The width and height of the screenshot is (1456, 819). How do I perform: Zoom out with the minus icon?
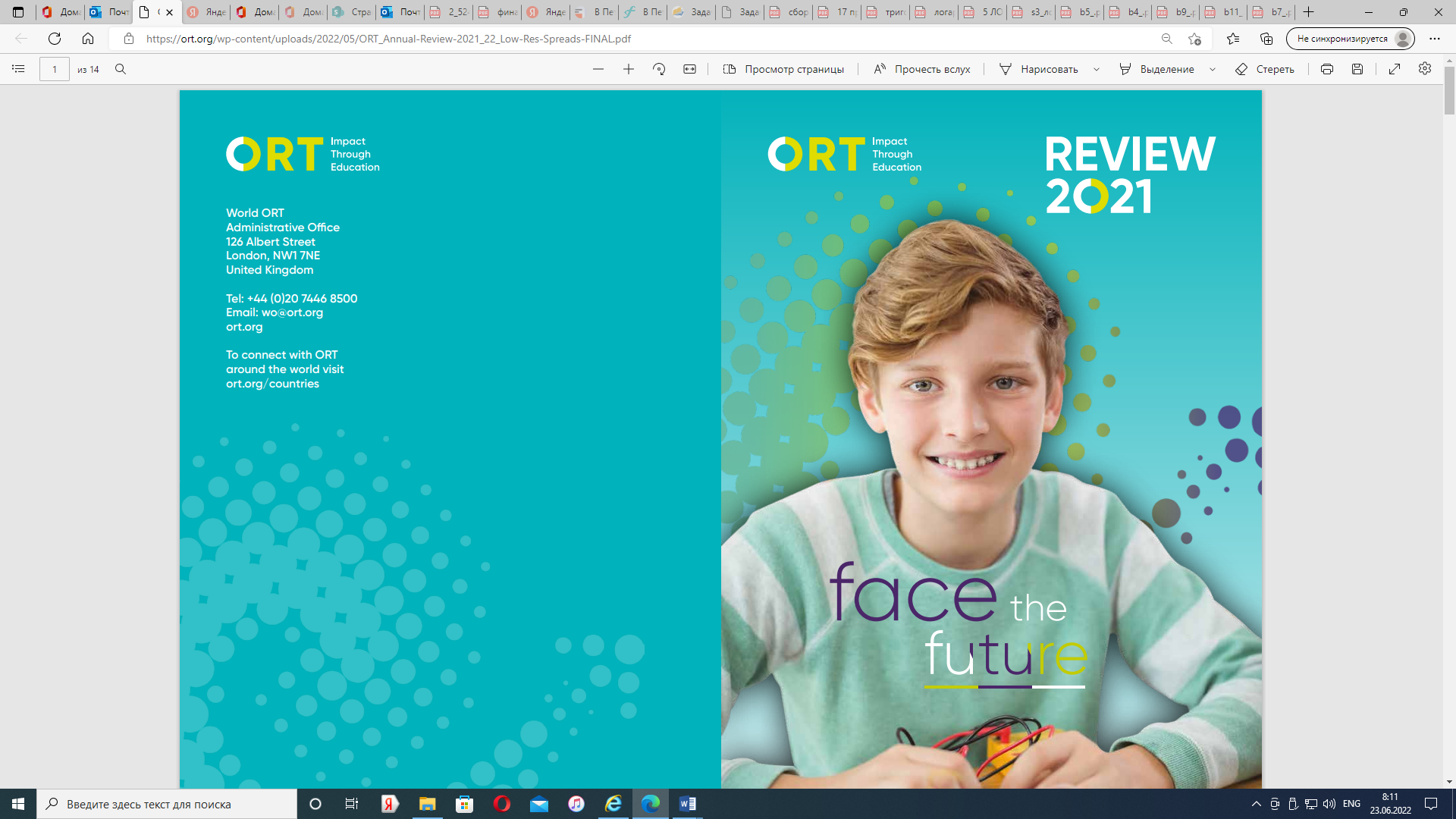(598, 69)
